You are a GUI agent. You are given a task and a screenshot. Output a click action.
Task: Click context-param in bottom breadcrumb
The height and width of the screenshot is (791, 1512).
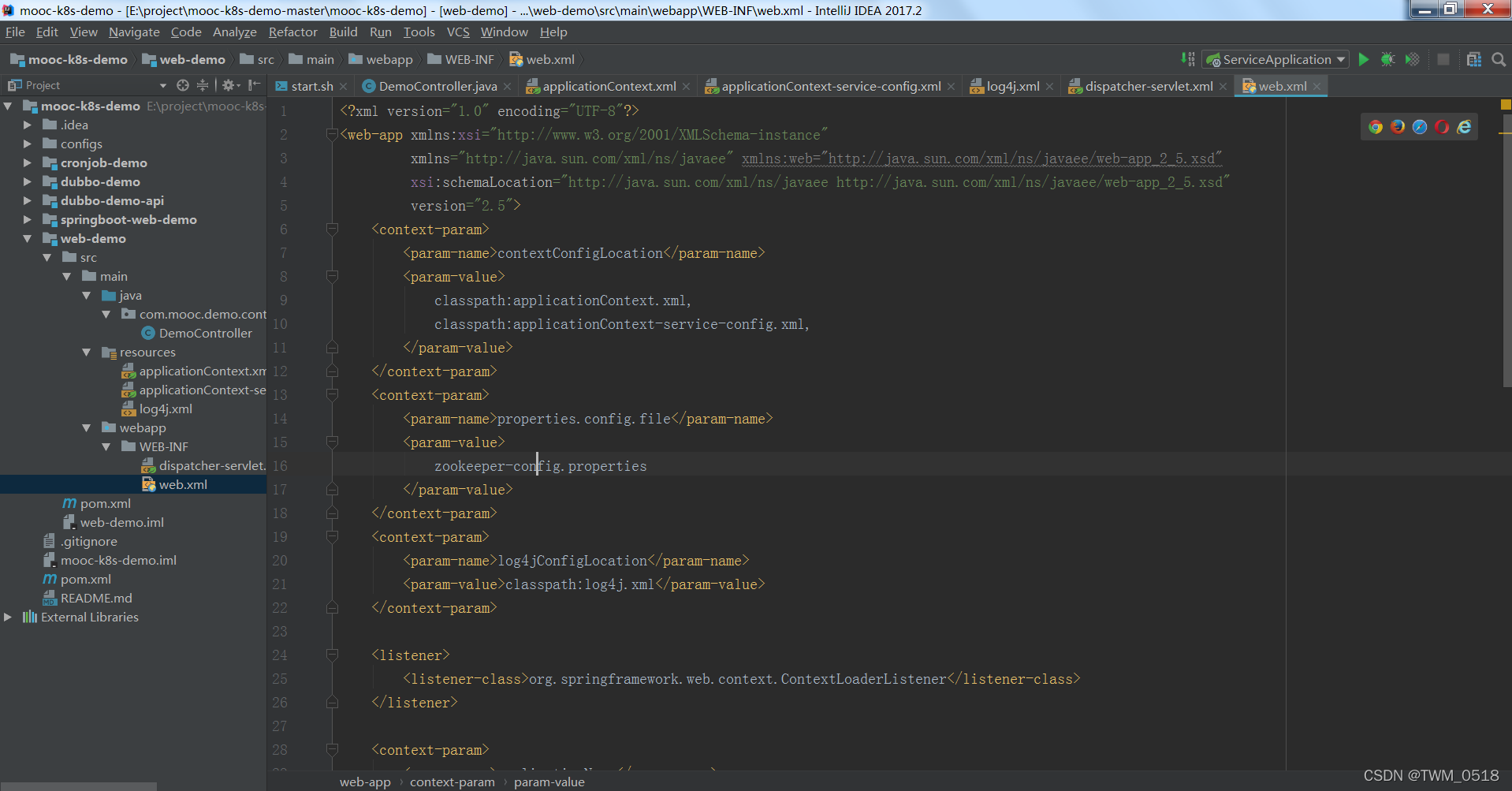pyautogui.click(x=452, y=782)
